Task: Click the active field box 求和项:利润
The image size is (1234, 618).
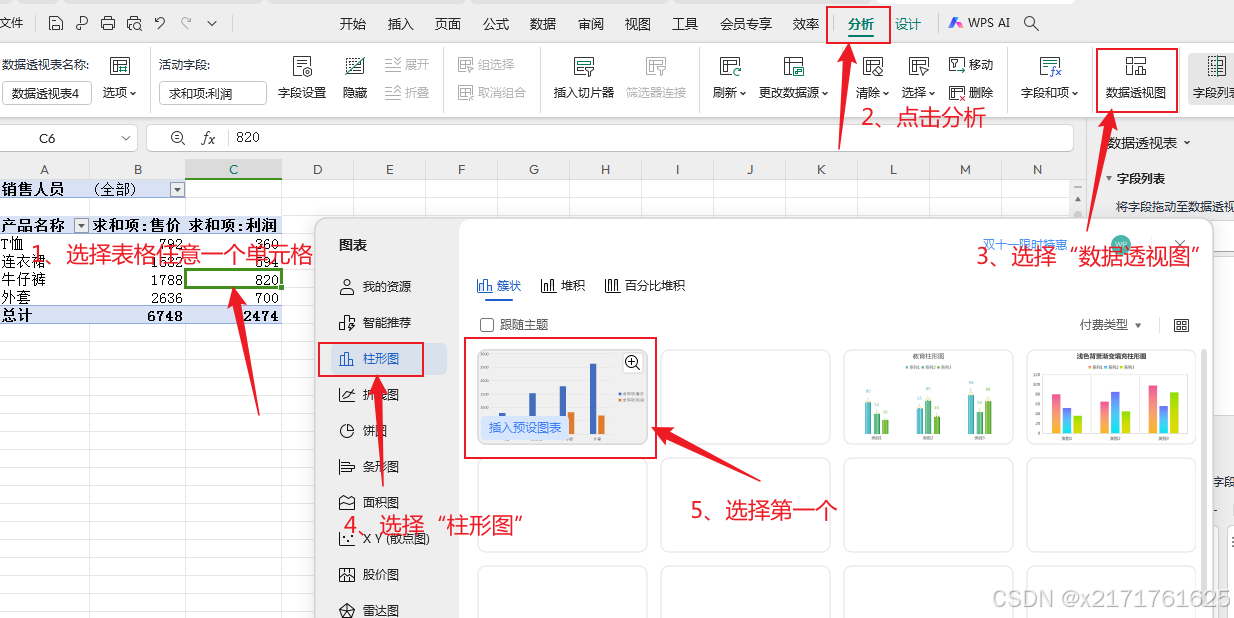Action: 212,93
